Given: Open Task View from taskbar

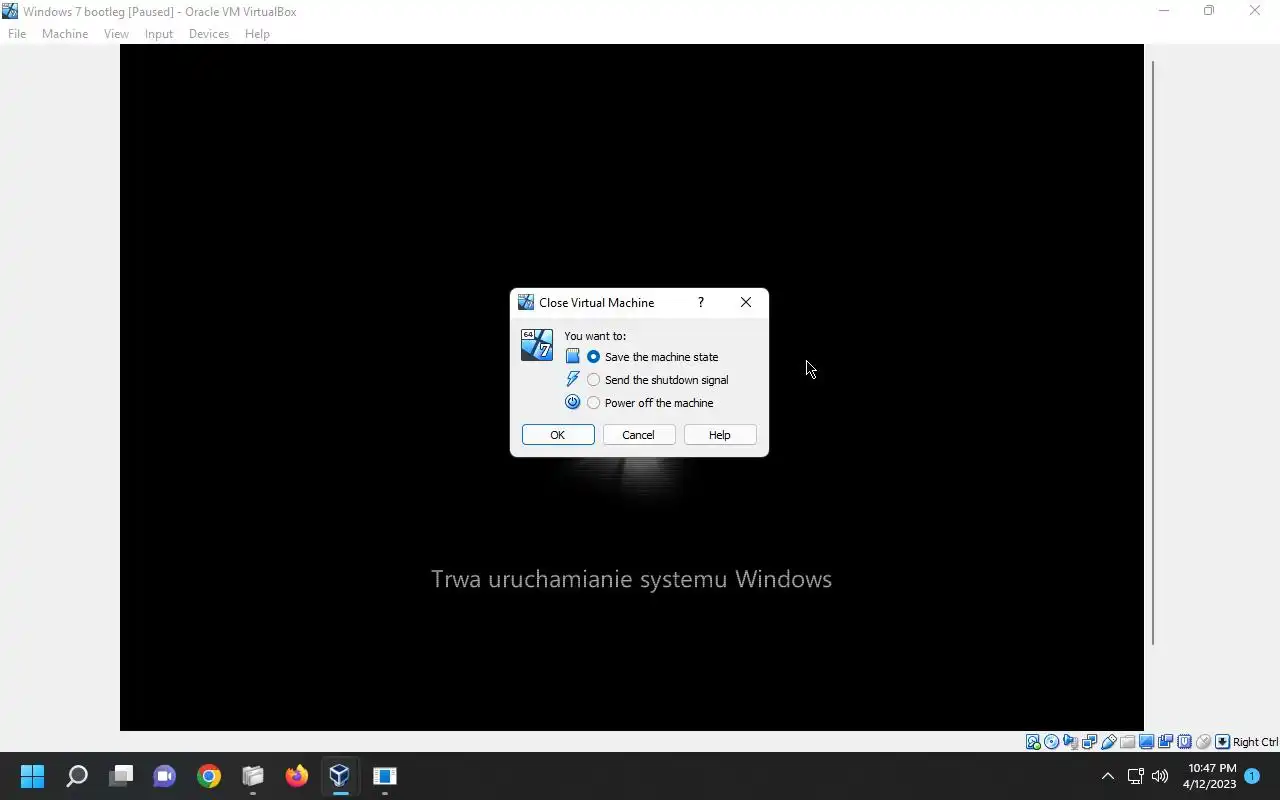Looking at the screenshot, I should click(x=121, y=776).
